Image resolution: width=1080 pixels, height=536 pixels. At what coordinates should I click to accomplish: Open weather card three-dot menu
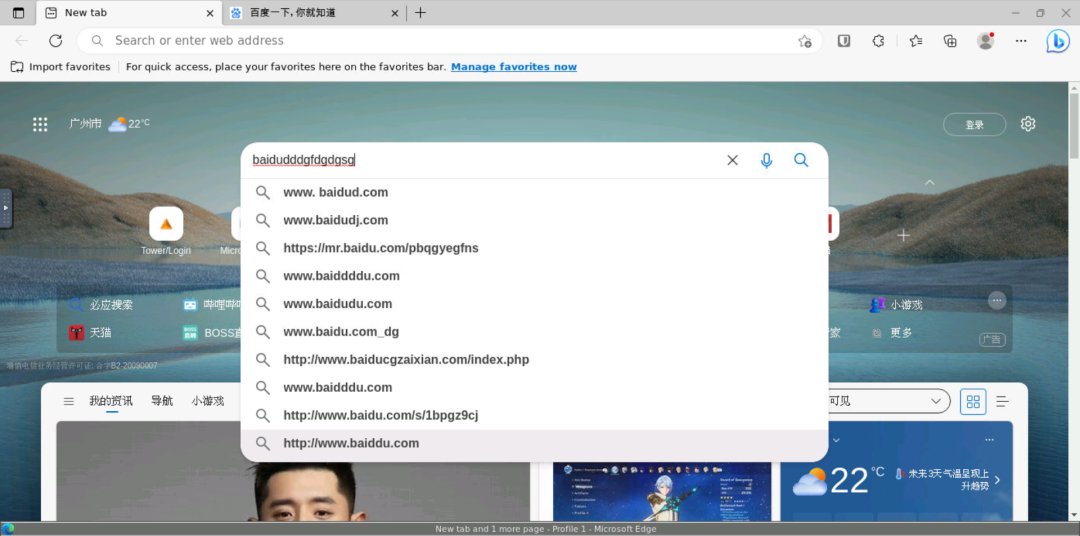990,440
